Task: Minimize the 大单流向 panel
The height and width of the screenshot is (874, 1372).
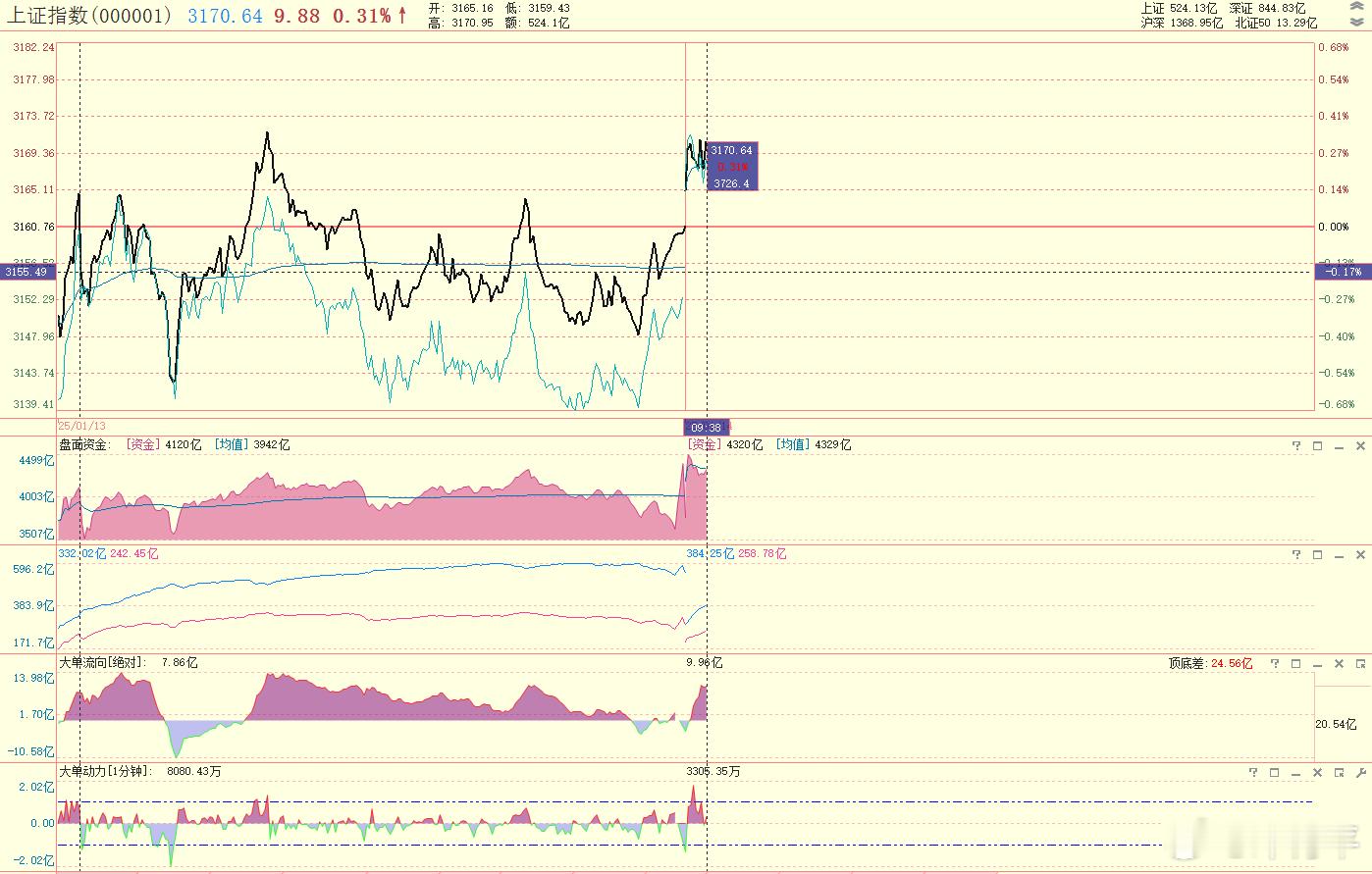Action: click(1317, 664)
